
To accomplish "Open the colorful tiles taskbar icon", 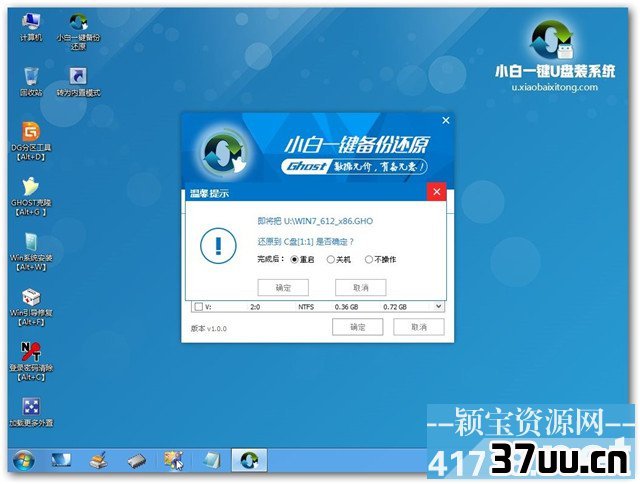I will pos(174,461).
